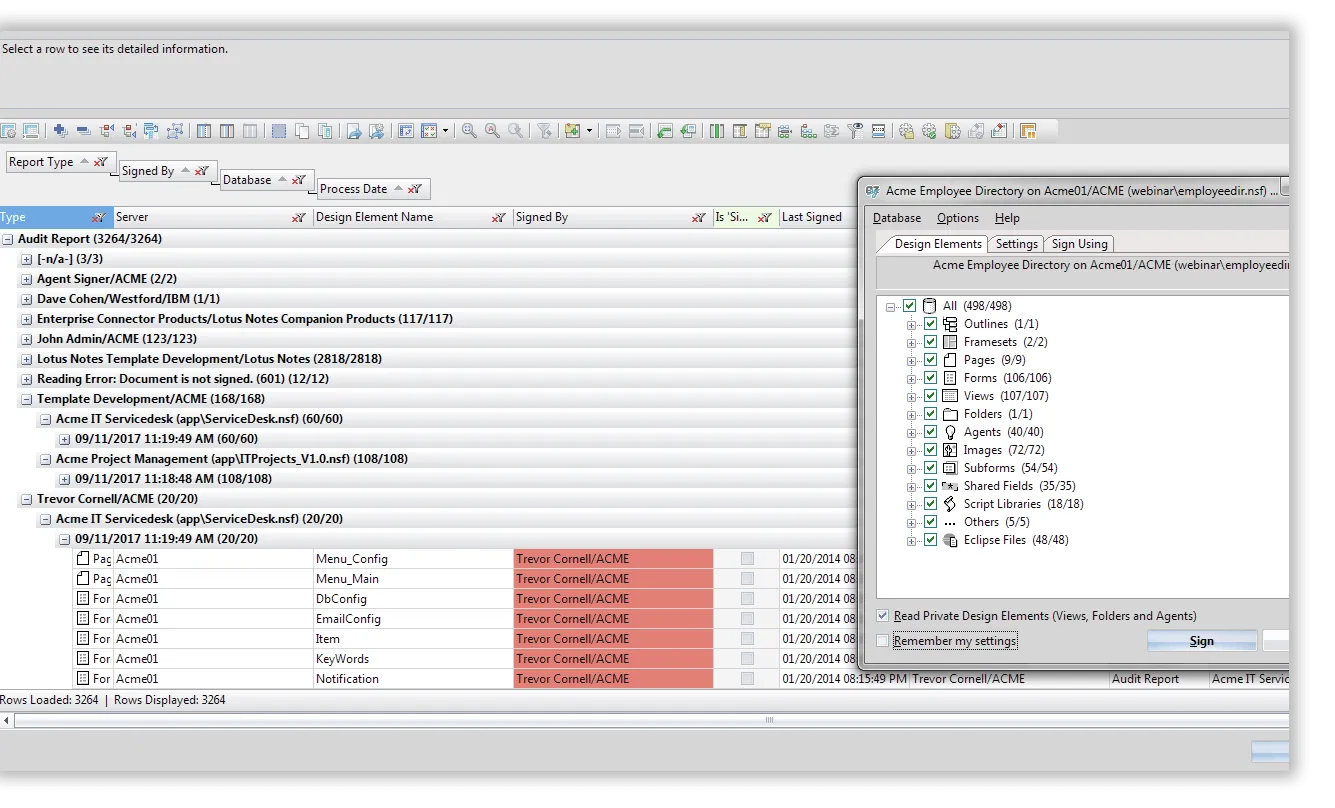Click the Process Date grouping header

tap(353, 189)
